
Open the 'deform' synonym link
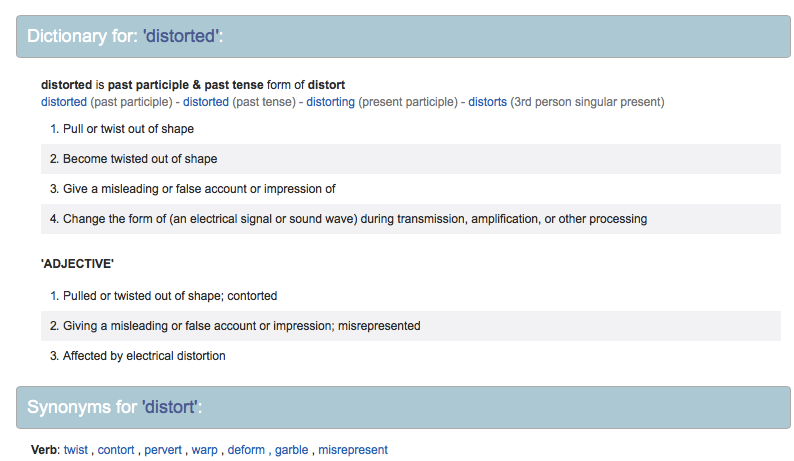pos(246,450)
